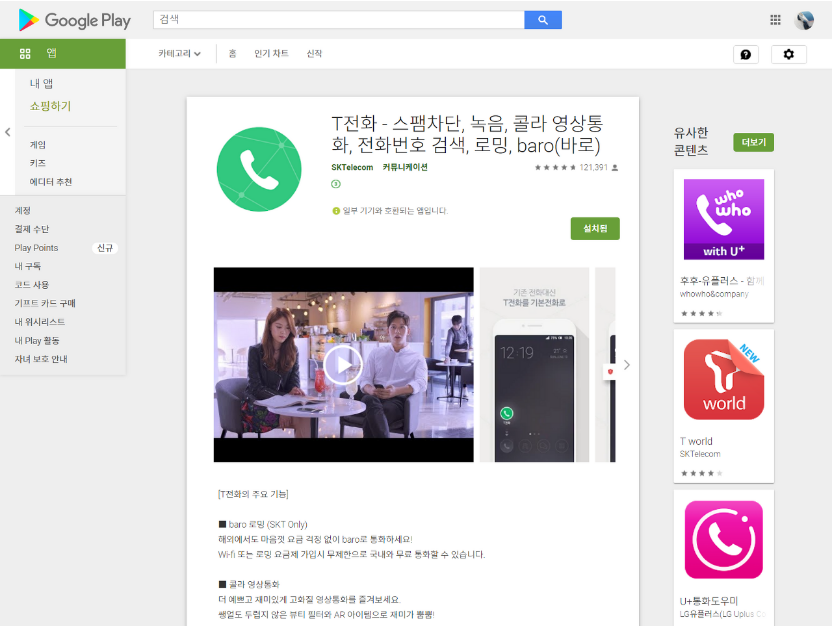Show next screenshots with right arrow

point(627,365)
